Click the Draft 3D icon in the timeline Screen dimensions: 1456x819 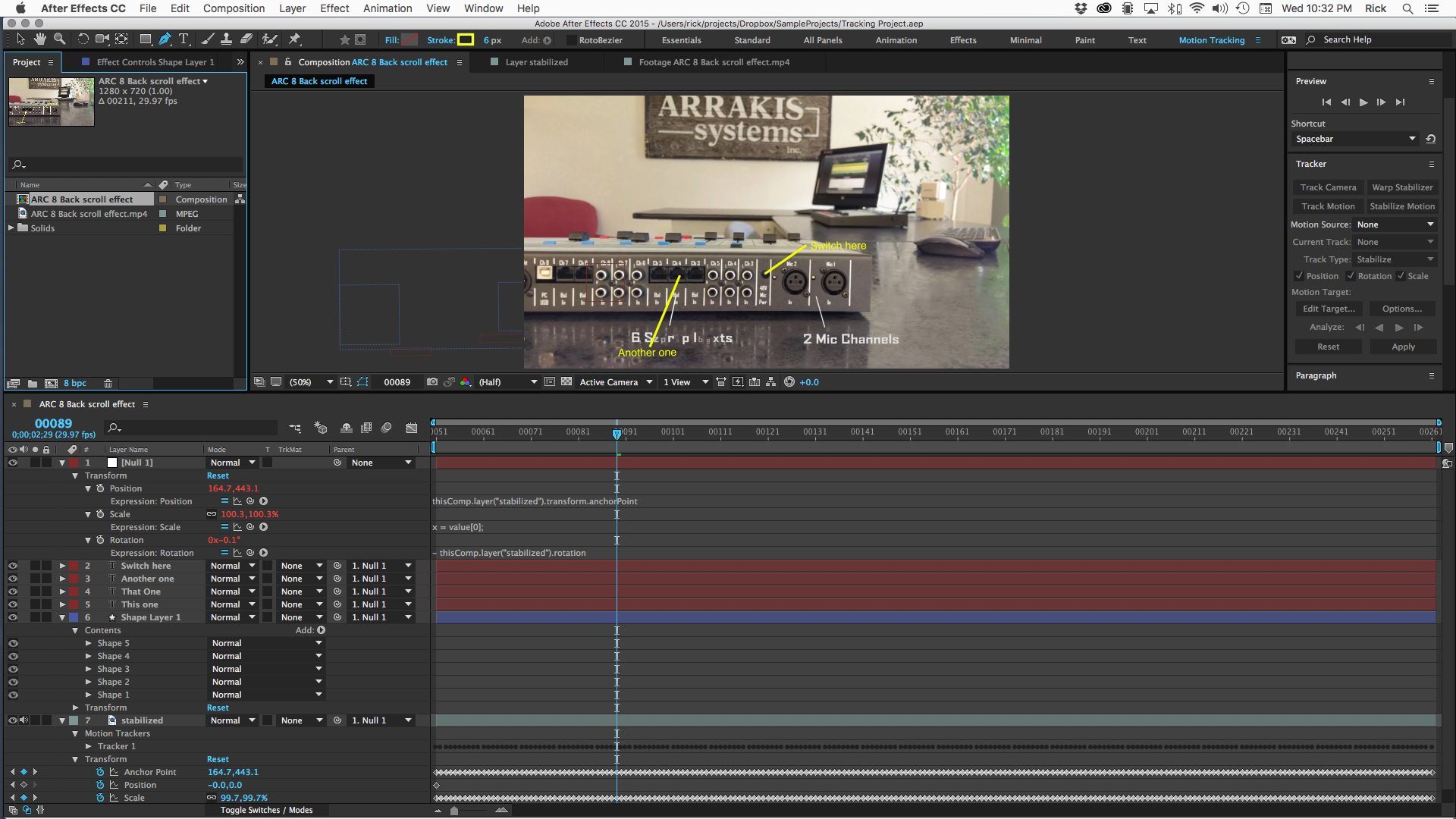pos(320,428)
